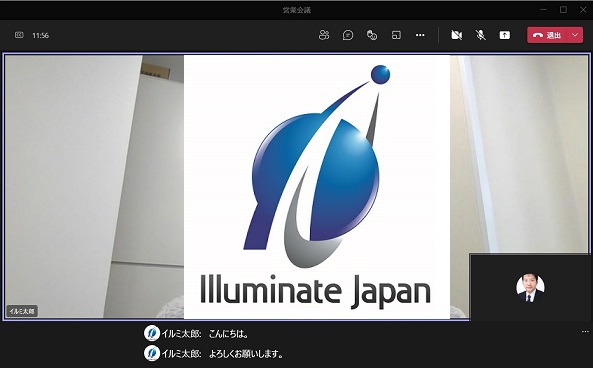Click the share content icon

[x=505, y=35]
